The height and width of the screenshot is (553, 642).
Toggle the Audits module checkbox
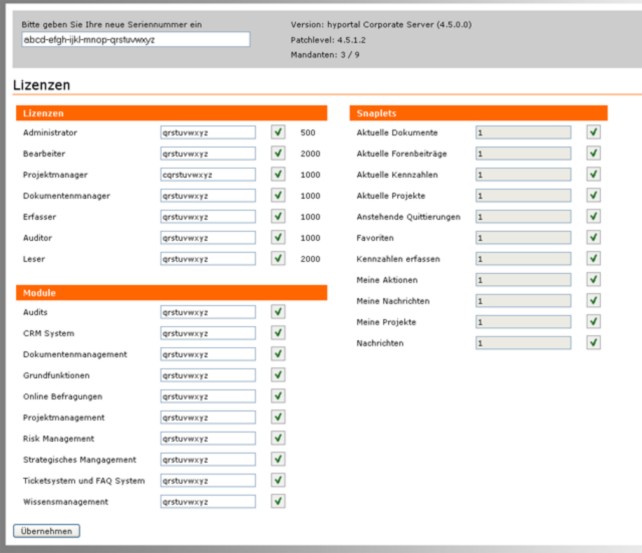coord(278,312)
